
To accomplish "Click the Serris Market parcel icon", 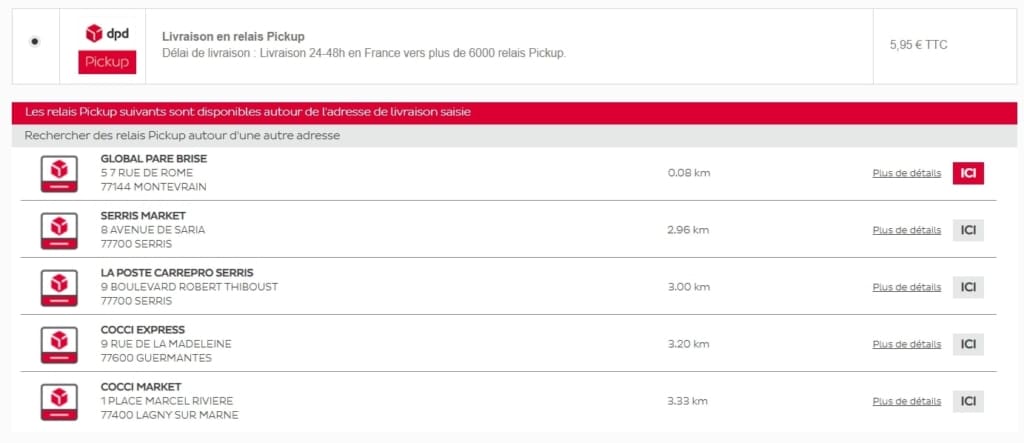I will pyautogui.click(x=59, y=231).
